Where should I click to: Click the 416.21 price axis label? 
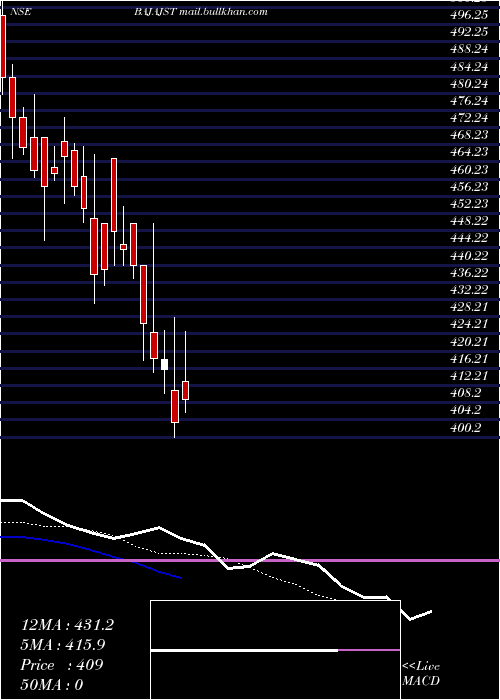pyautogui.click(x=469, y=358)
